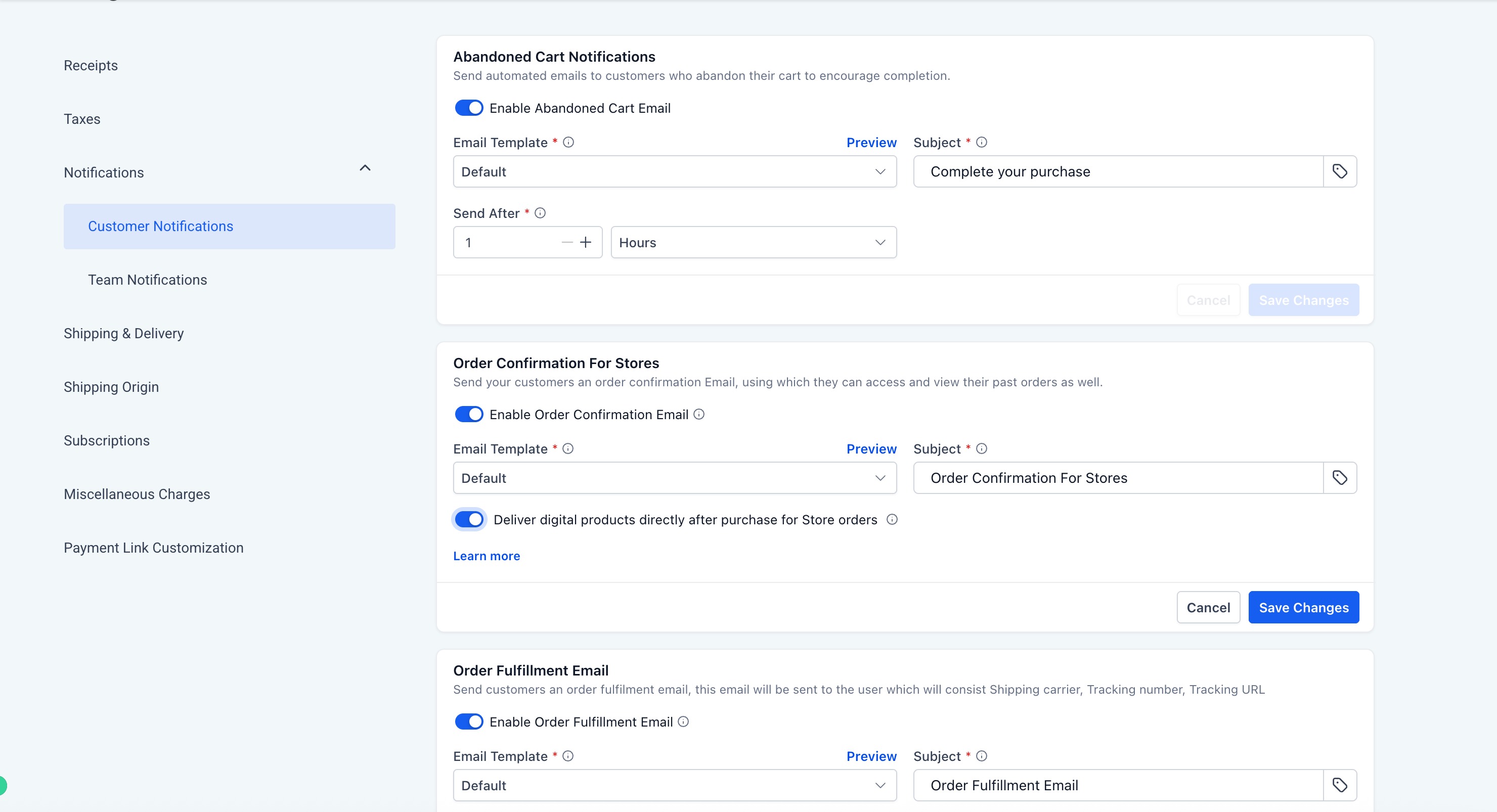This screenshot has height=812, width=1497.
Task: Toggle Deliver digital products directly after purchase
Action: (x=468, y=519)
